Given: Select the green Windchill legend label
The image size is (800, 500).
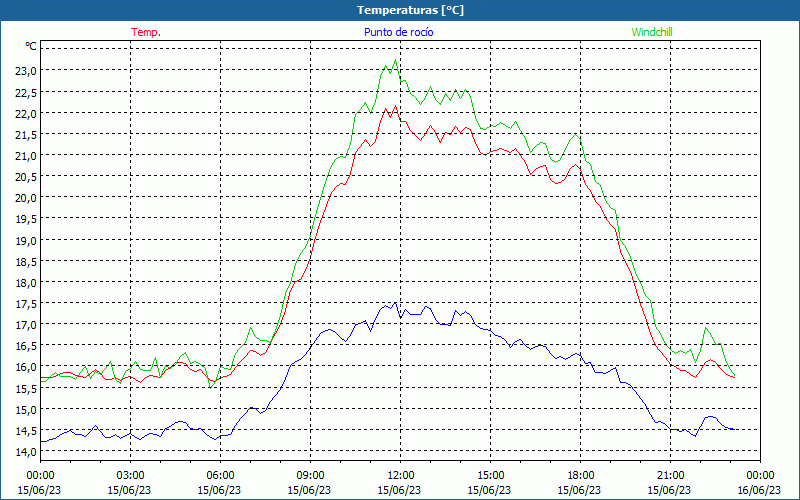Looking at the screenshot, I should pos(652,32).
